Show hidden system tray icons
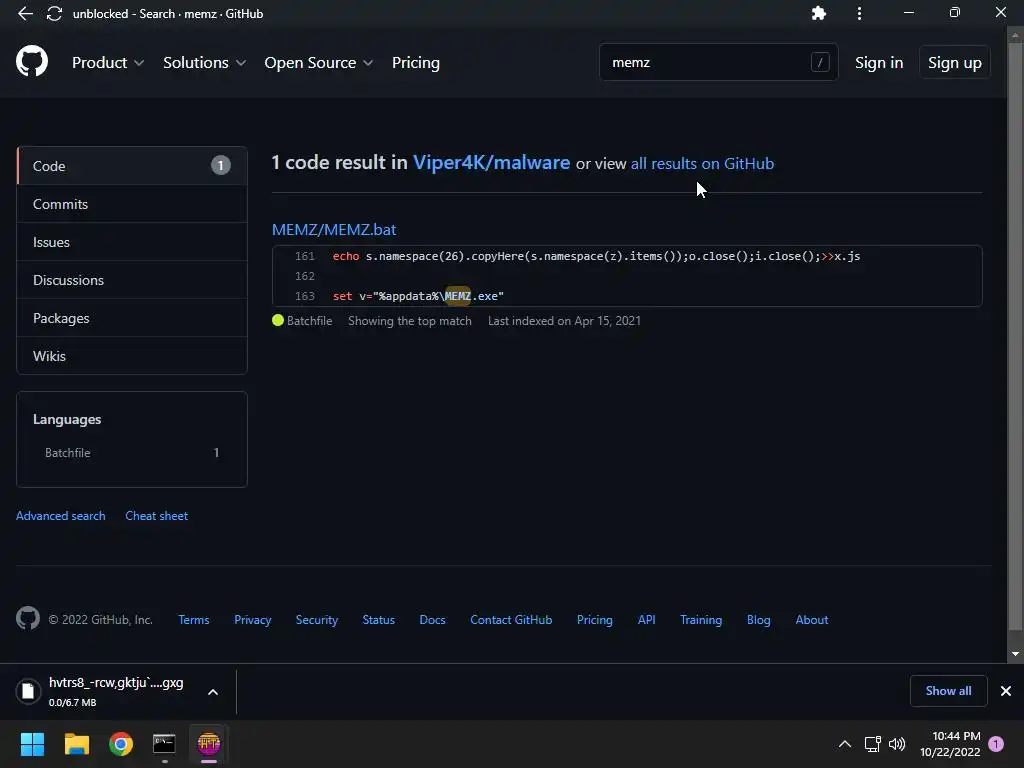The width and height of the screenshot is (1024, 768). [844, 744]
